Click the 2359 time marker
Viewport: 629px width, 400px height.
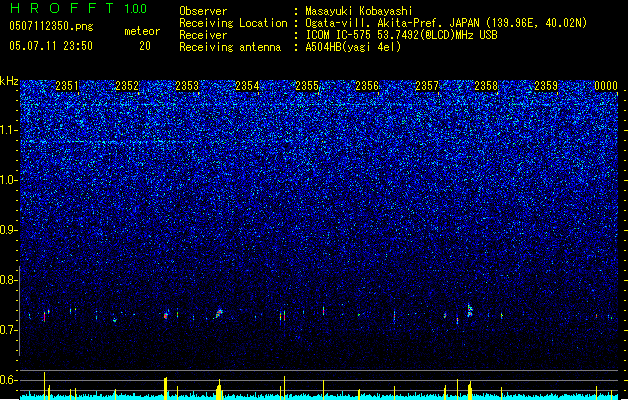[x=546, y=86]
